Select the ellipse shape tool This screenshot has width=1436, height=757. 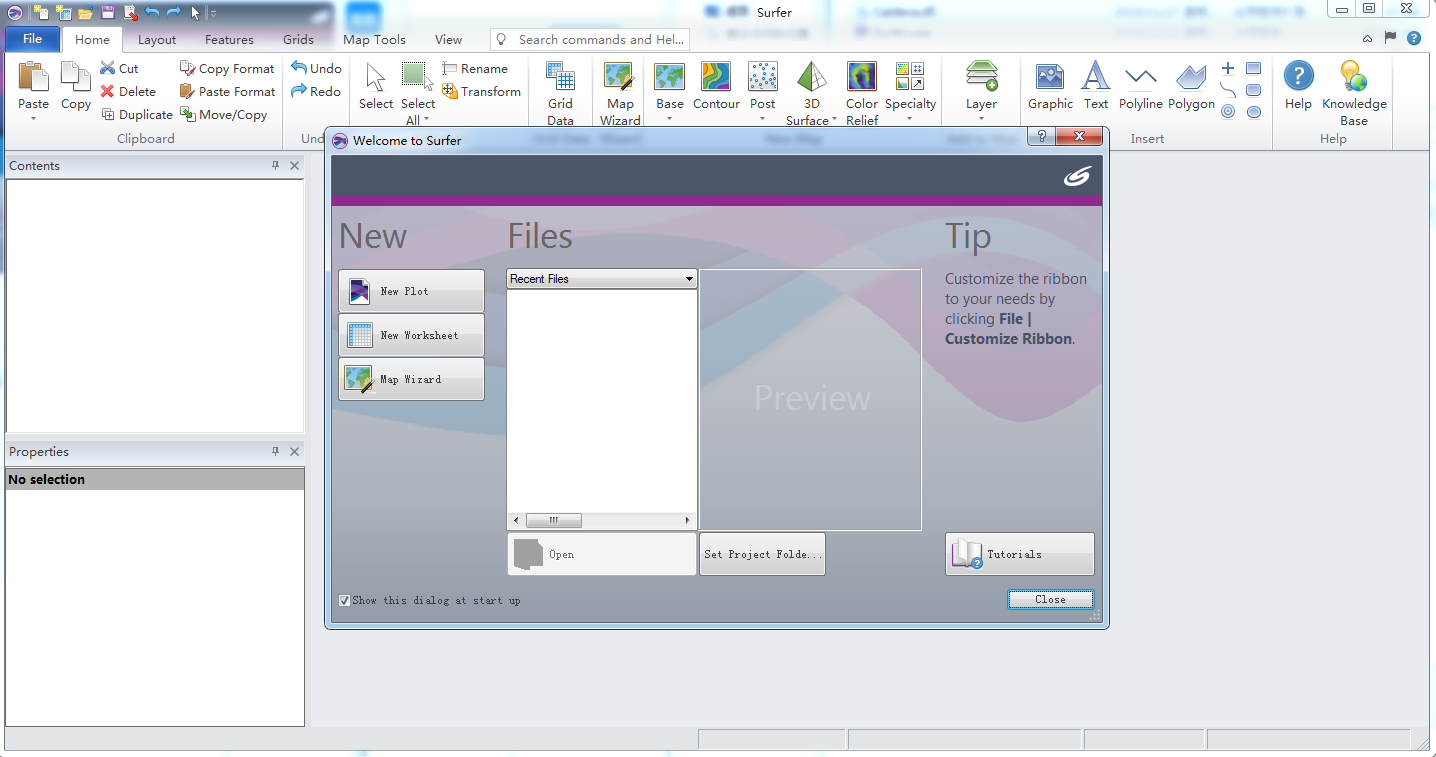tap(1253, 112)
